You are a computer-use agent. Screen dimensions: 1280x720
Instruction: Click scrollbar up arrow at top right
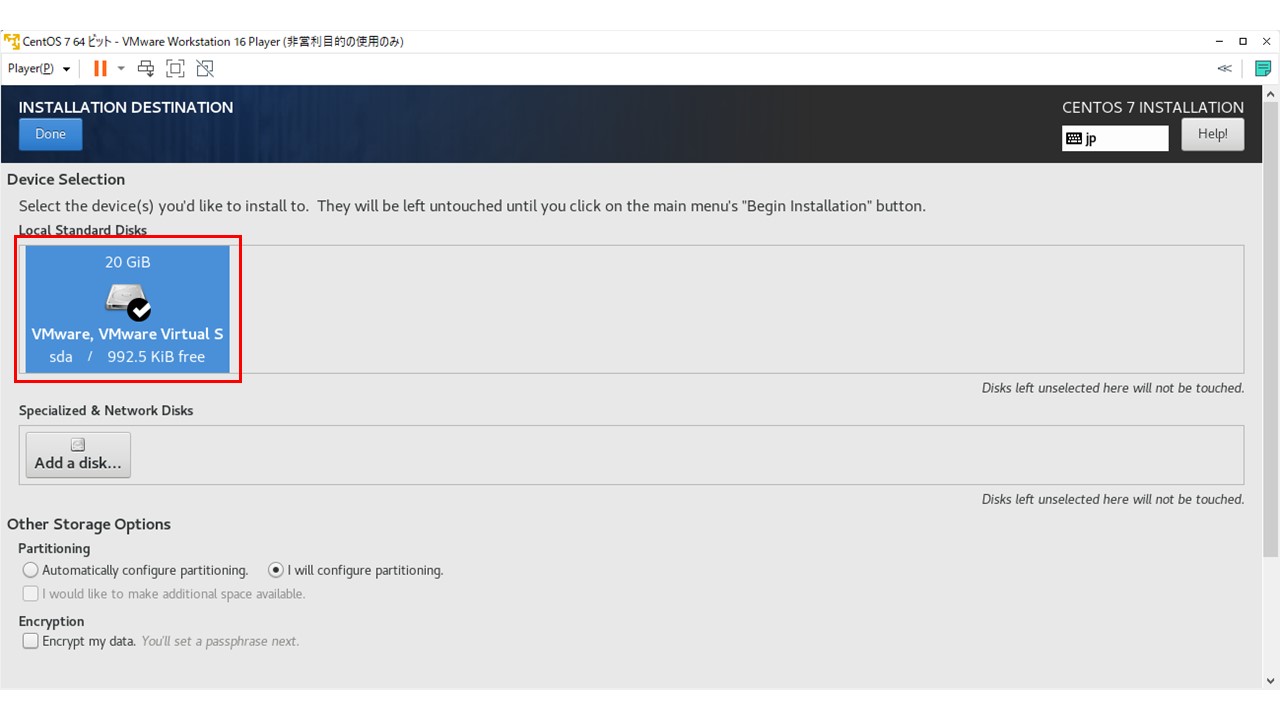coord(1271,93)
